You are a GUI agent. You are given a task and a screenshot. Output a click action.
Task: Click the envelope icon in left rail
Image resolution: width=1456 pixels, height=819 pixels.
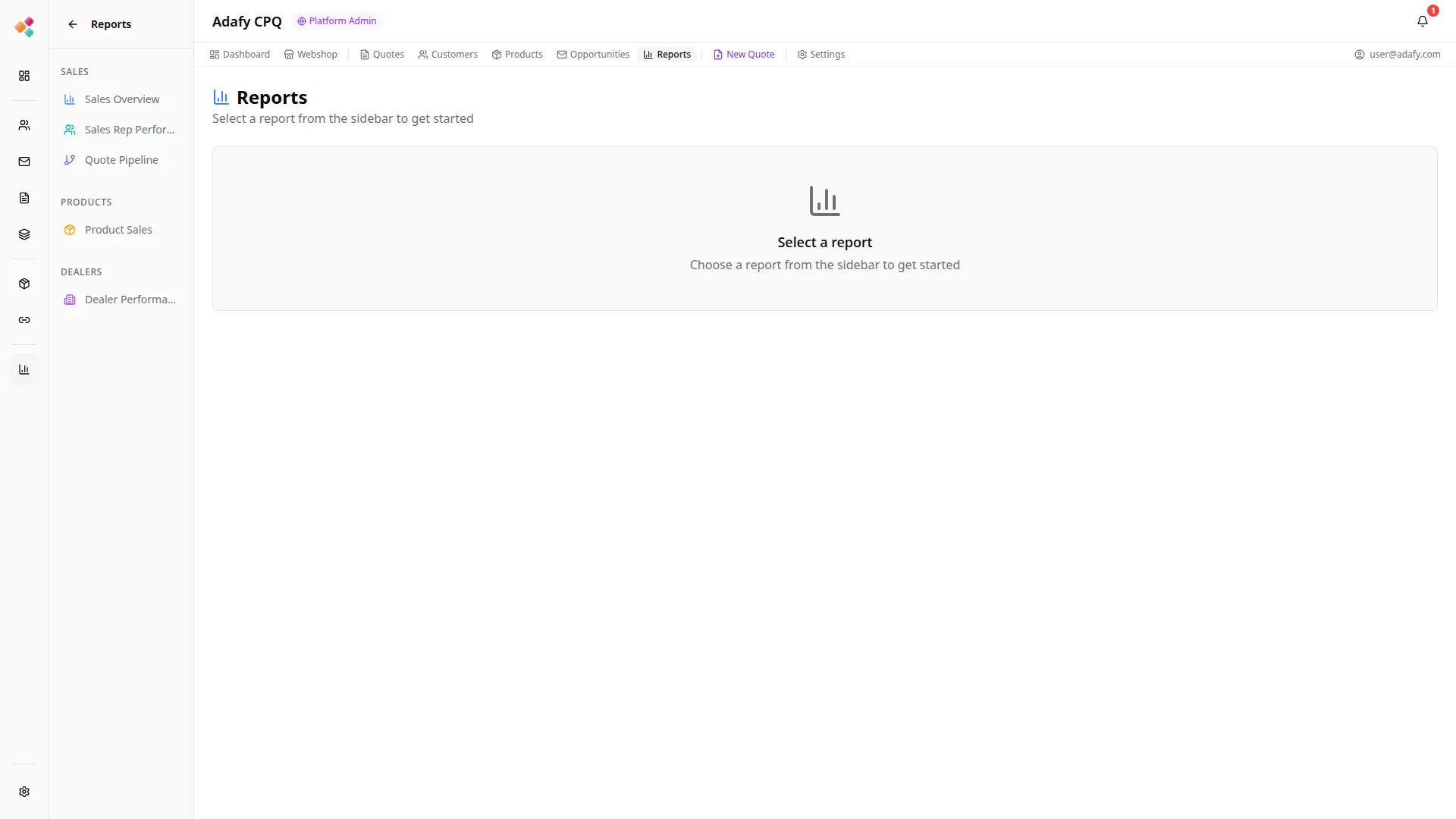(x=24, y=162)
